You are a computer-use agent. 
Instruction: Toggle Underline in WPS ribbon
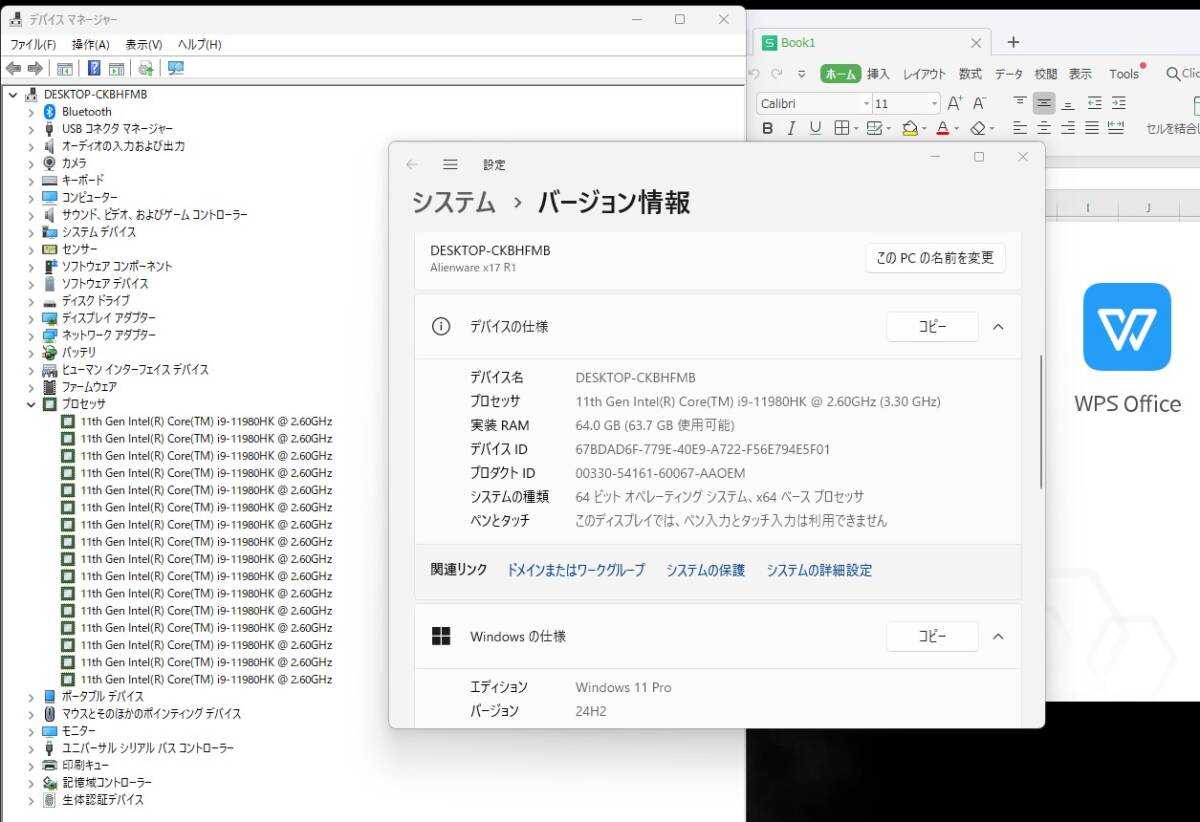point(815,128)
